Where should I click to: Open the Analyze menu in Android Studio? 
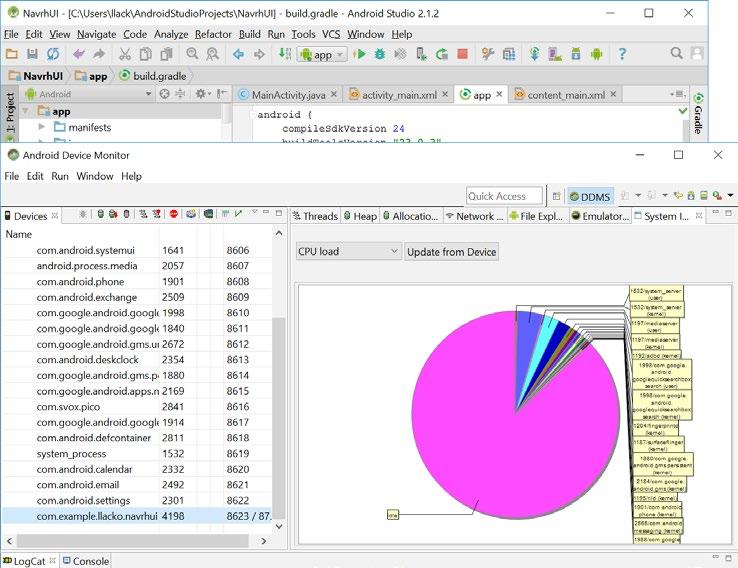pyautogui.click(x=171, y=34)
